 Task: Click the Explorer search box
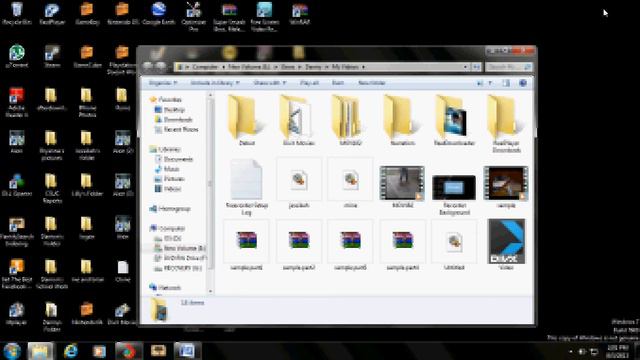click(x=508, y=67)
